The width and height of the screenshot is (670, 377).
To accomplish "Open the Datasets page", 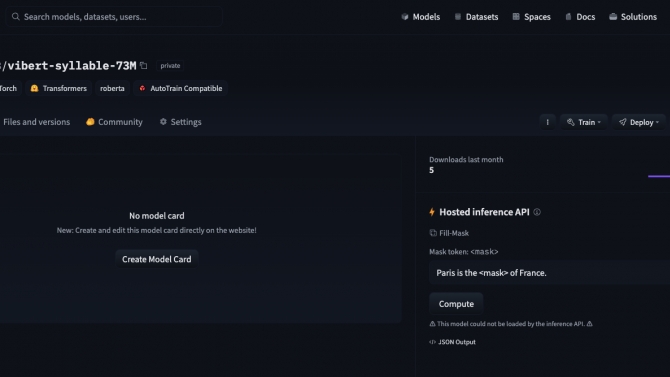I will pos(476,17).
